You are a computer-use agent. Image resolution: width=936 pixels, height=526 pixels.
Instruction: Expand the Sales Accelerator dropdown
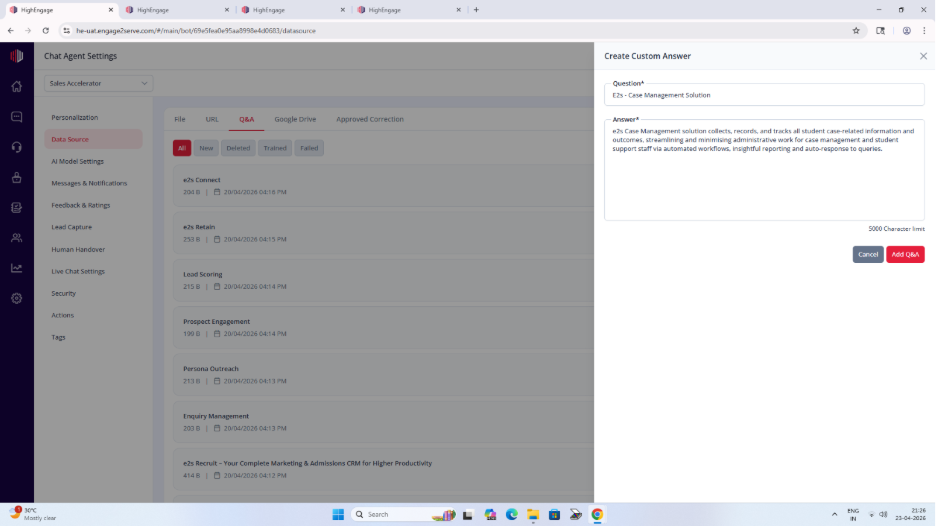(x=98, y=84)
